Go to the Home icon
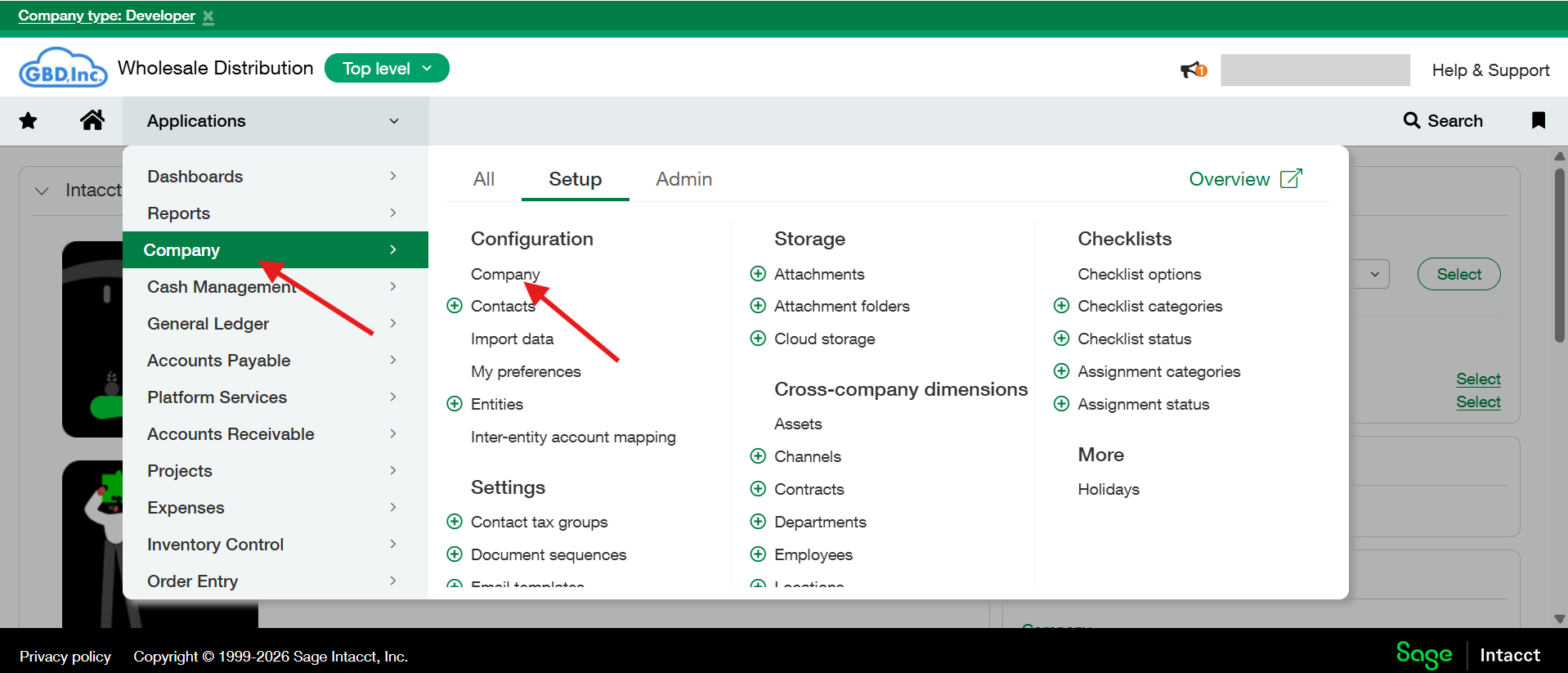Viewport: 1568px width, 673px height. click(x=92, y=120)
